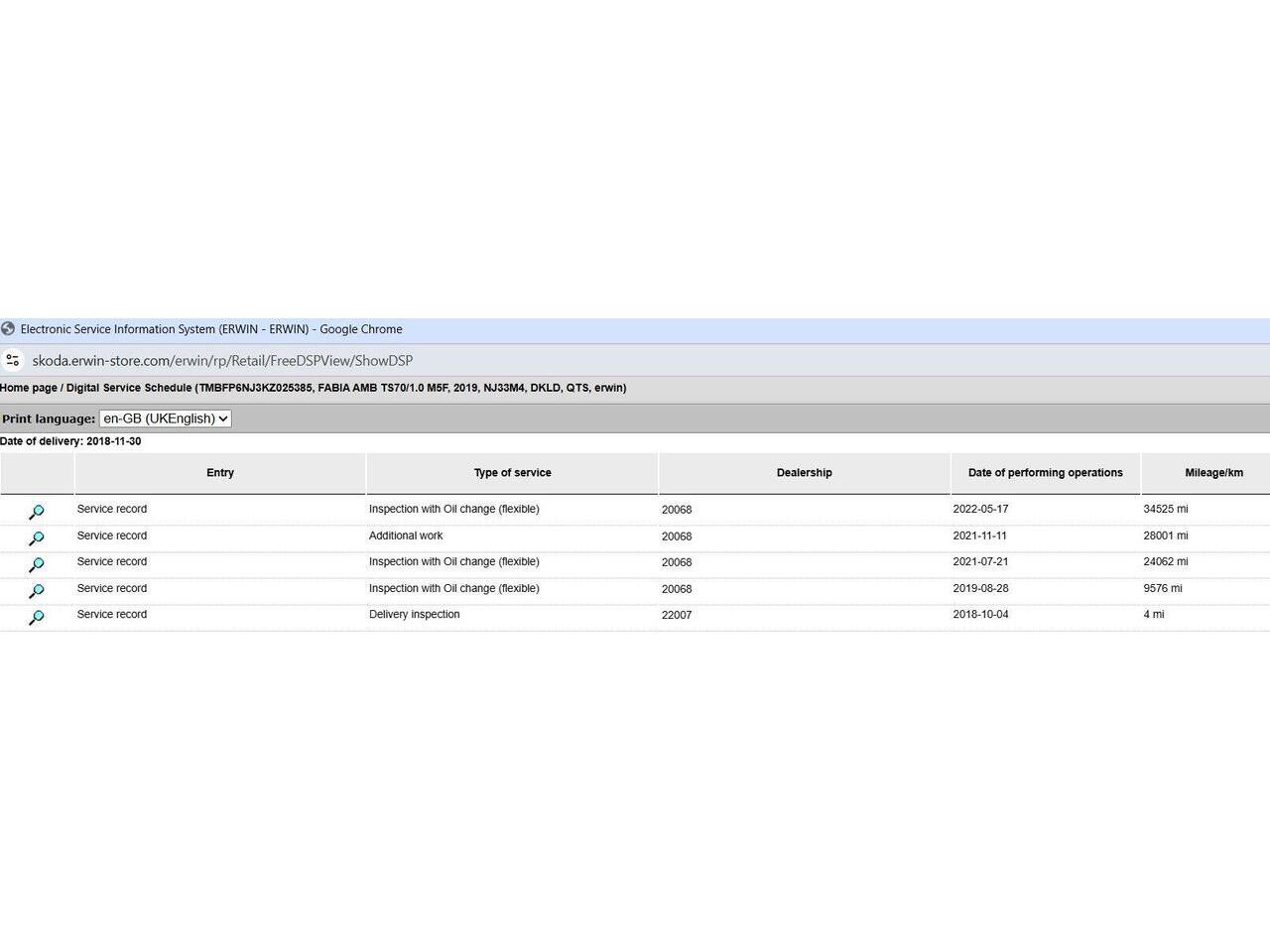Select the 34525 mi mileage cell

[1165, 509]
